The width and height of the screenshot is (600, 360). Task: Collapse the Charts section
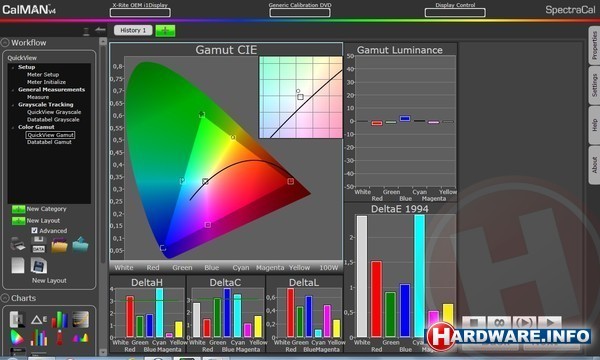[5, 298]
